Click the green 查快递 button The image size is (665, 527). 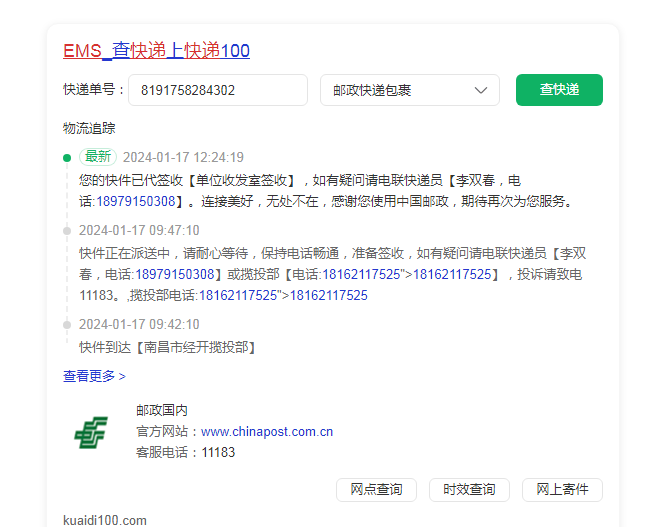coord(559,89)
